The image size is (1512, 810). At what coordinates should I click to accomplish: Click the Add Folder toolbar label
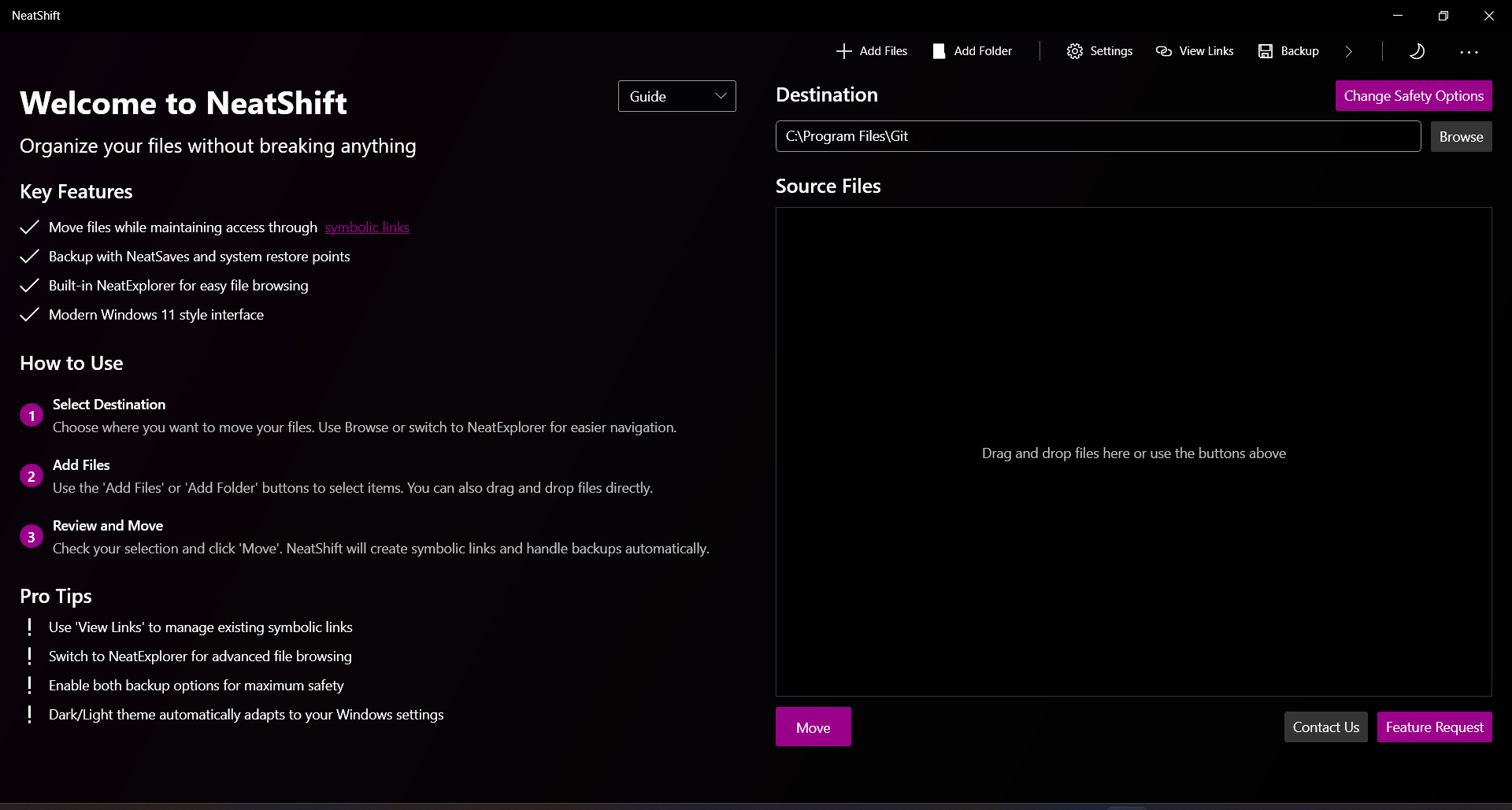[983, 51]
